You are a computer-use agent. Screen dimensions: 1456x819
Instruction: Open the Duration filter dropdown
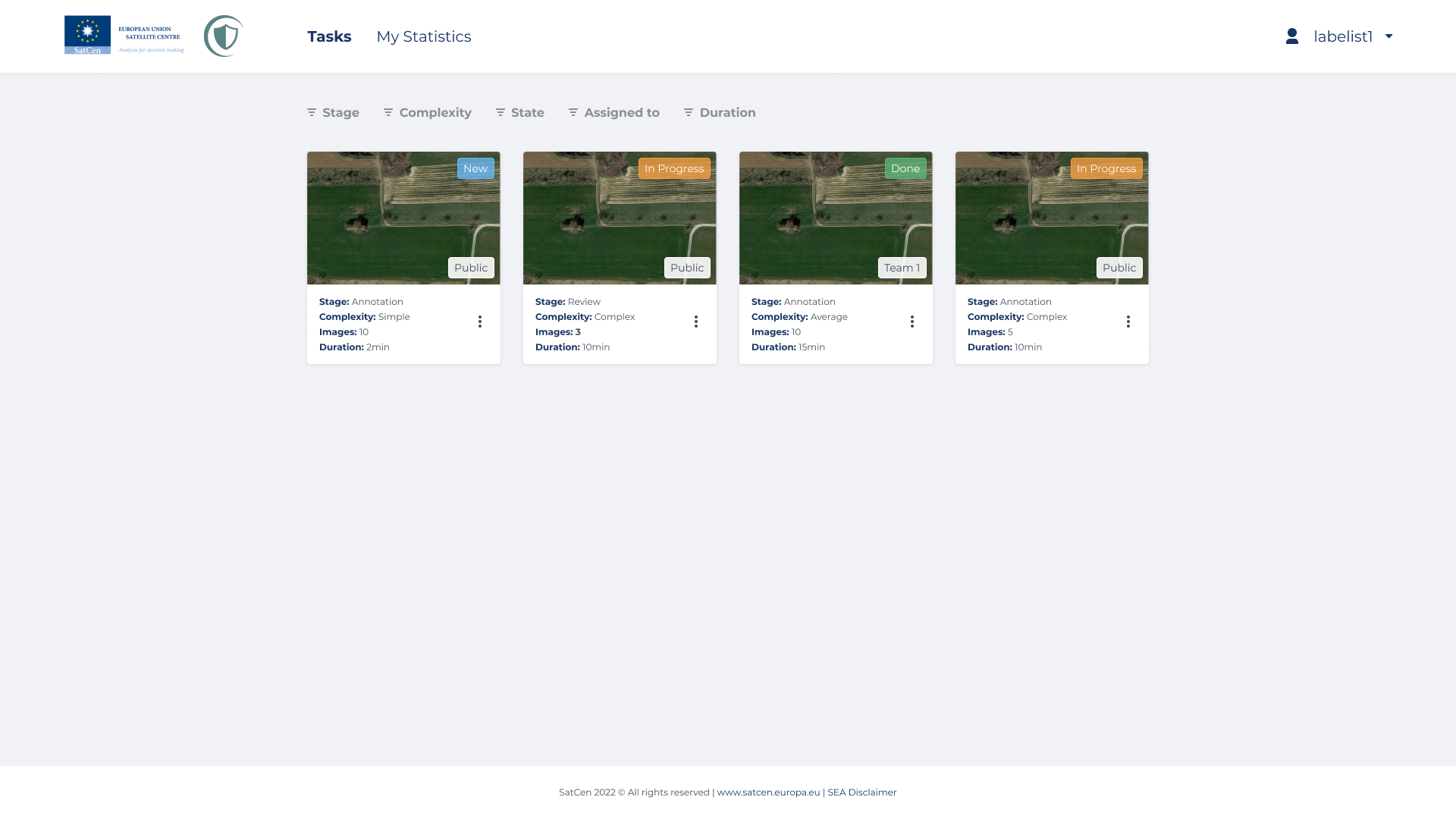720,112
